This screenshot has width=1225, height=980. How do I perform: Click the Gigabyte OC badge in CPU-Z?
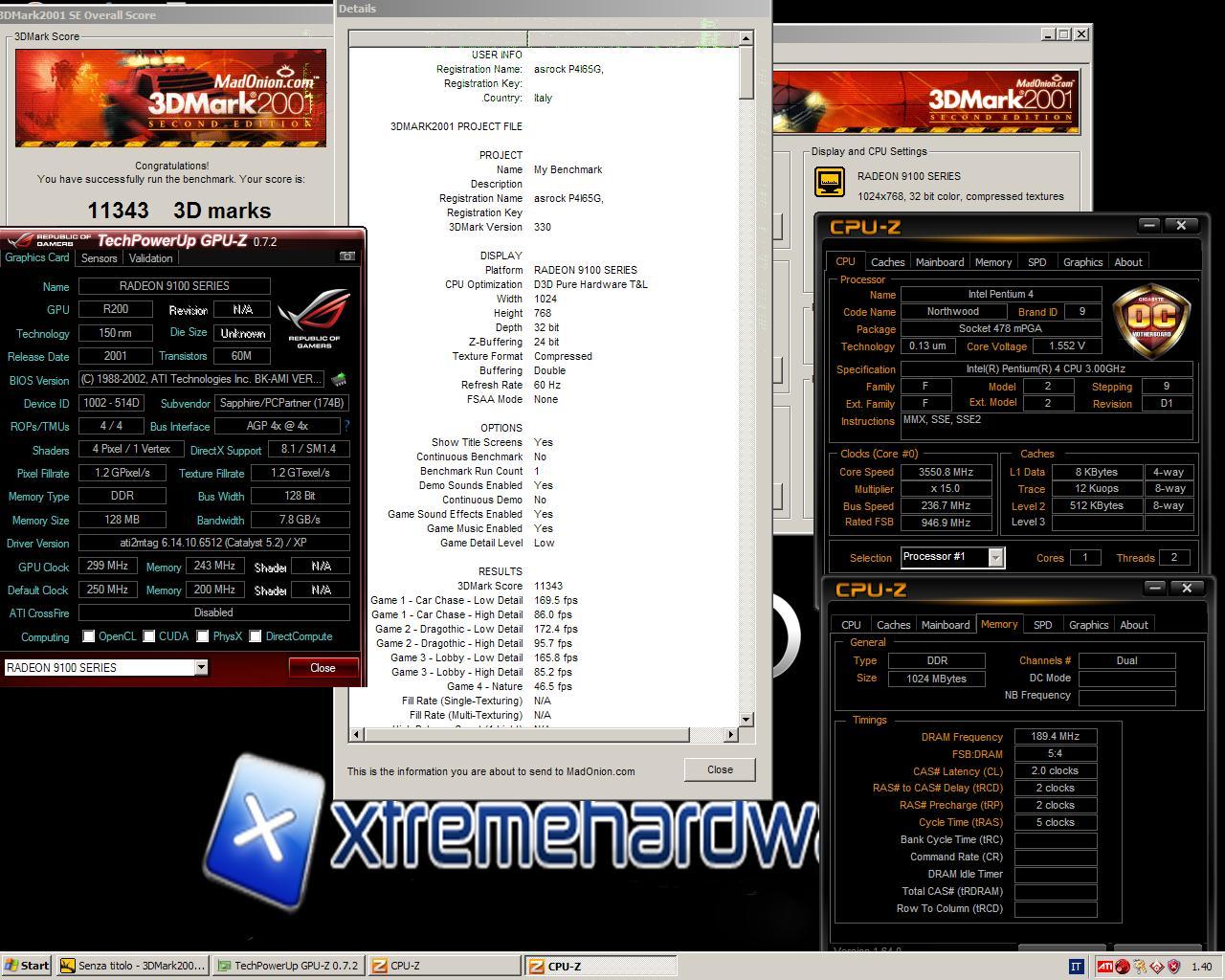tap(1152, 319)
